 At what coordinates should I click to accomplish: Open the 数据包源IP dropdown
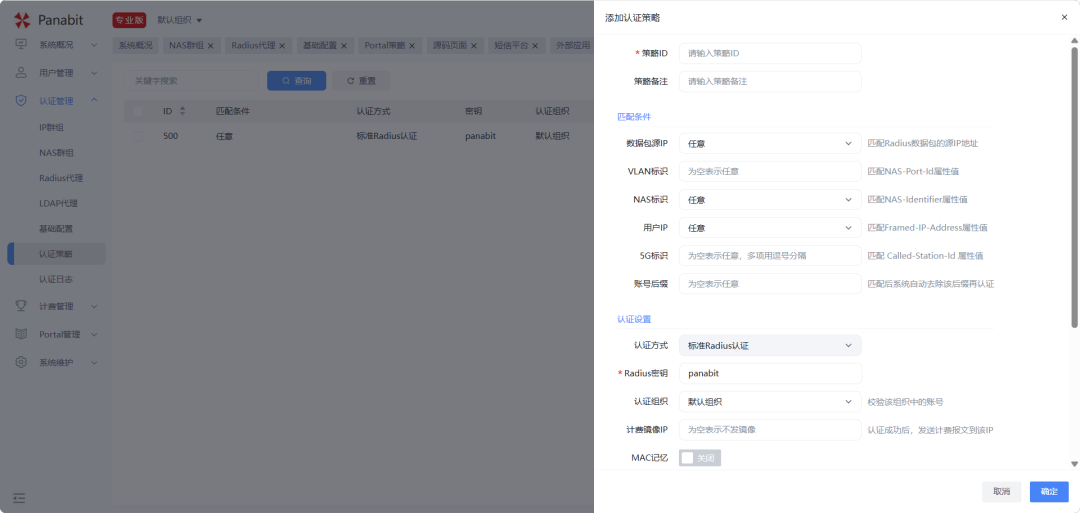(x=770, y=143)
